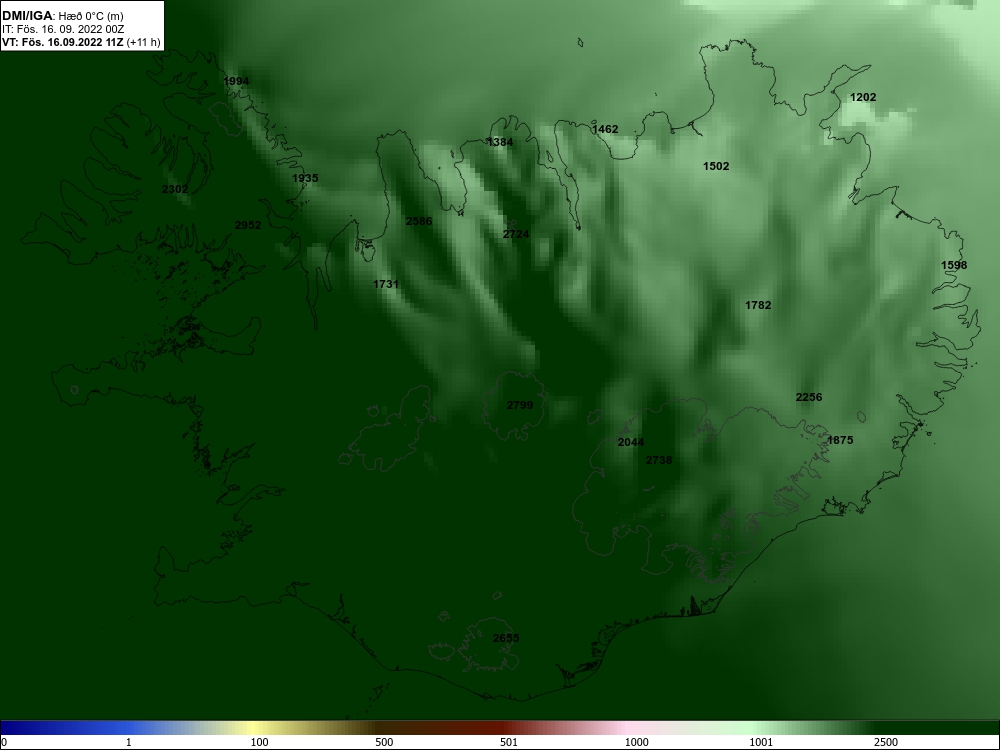Click the VT valid time line
1000x750 pixels.
pos(81,42)
